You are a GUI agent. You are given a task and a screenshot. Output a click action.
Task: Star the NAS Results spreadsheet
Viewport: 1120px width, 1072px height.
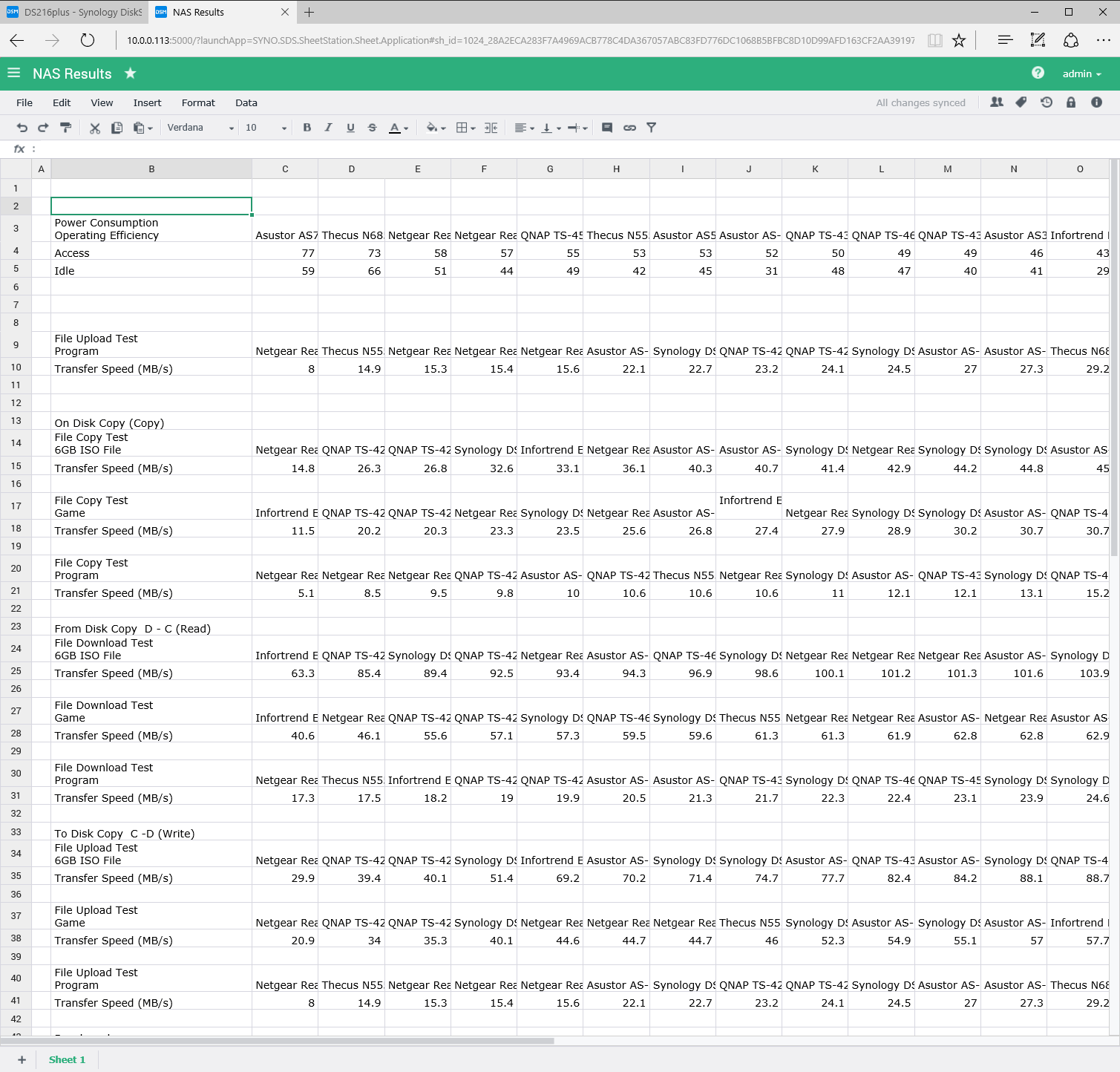(131, 73)
